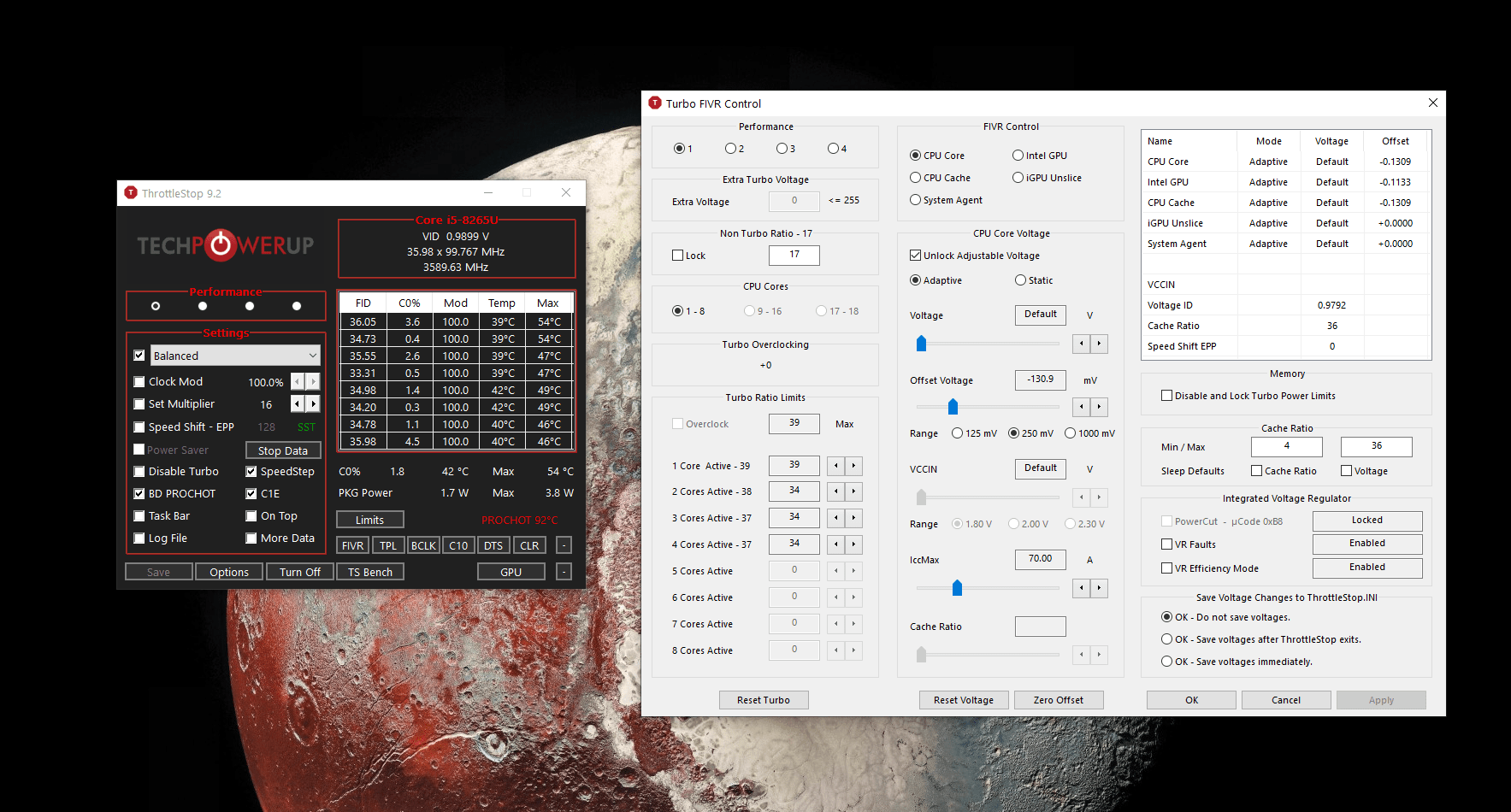Click the DTS button
This screenshot has height=812, width=1511.
pyautogui.click(x=493, y=545)
